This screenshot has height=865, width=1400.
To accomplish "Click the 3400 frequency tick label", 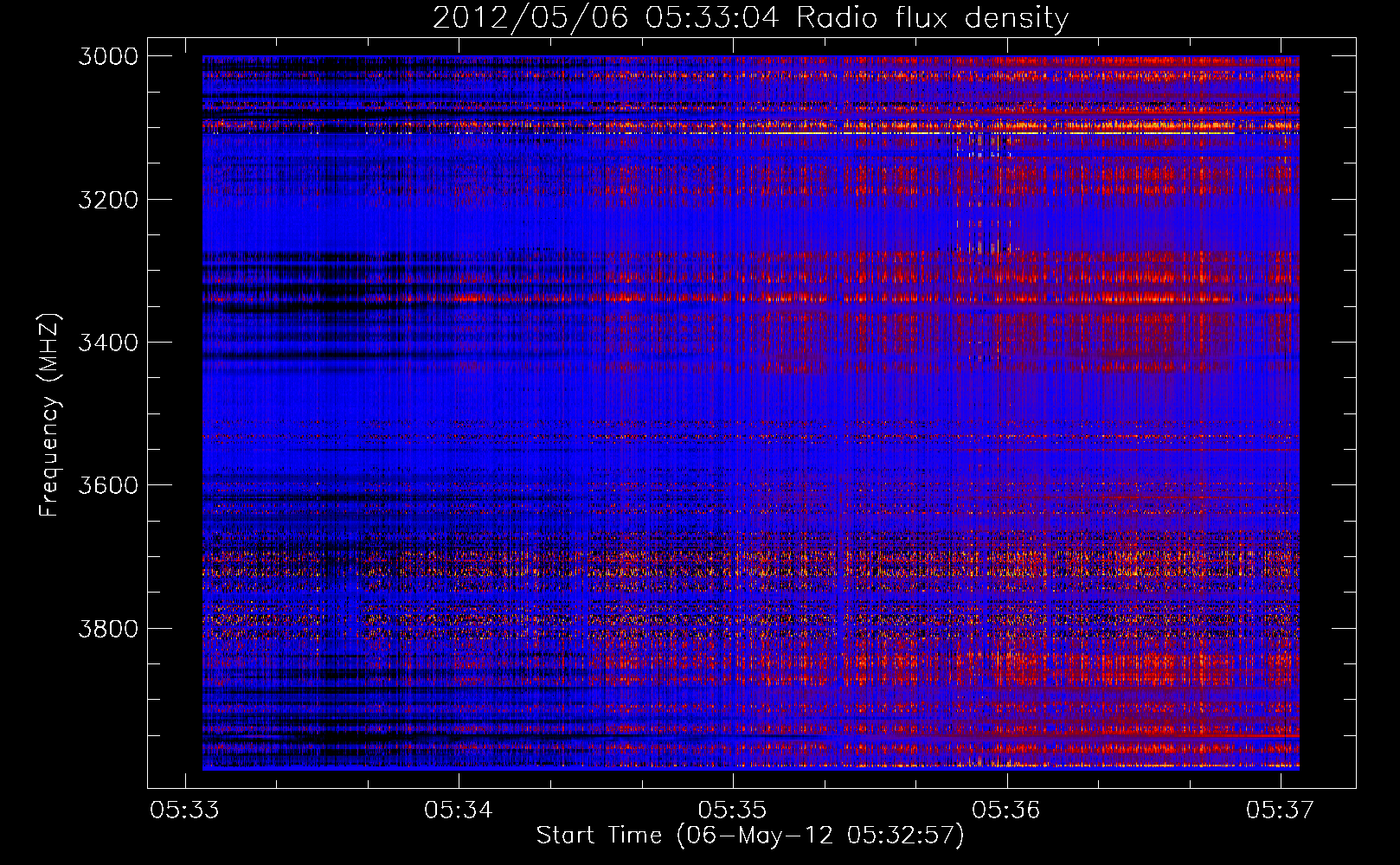I will 108,343.
